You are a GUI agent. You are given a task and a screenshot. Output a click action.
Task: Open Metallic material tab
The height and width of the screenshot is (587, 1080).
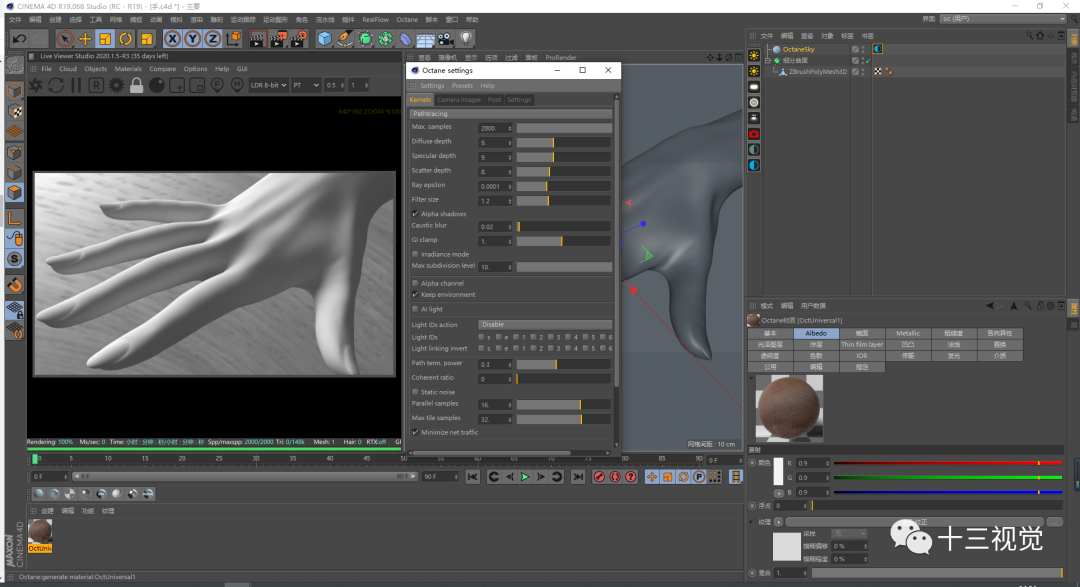point(908,333)
